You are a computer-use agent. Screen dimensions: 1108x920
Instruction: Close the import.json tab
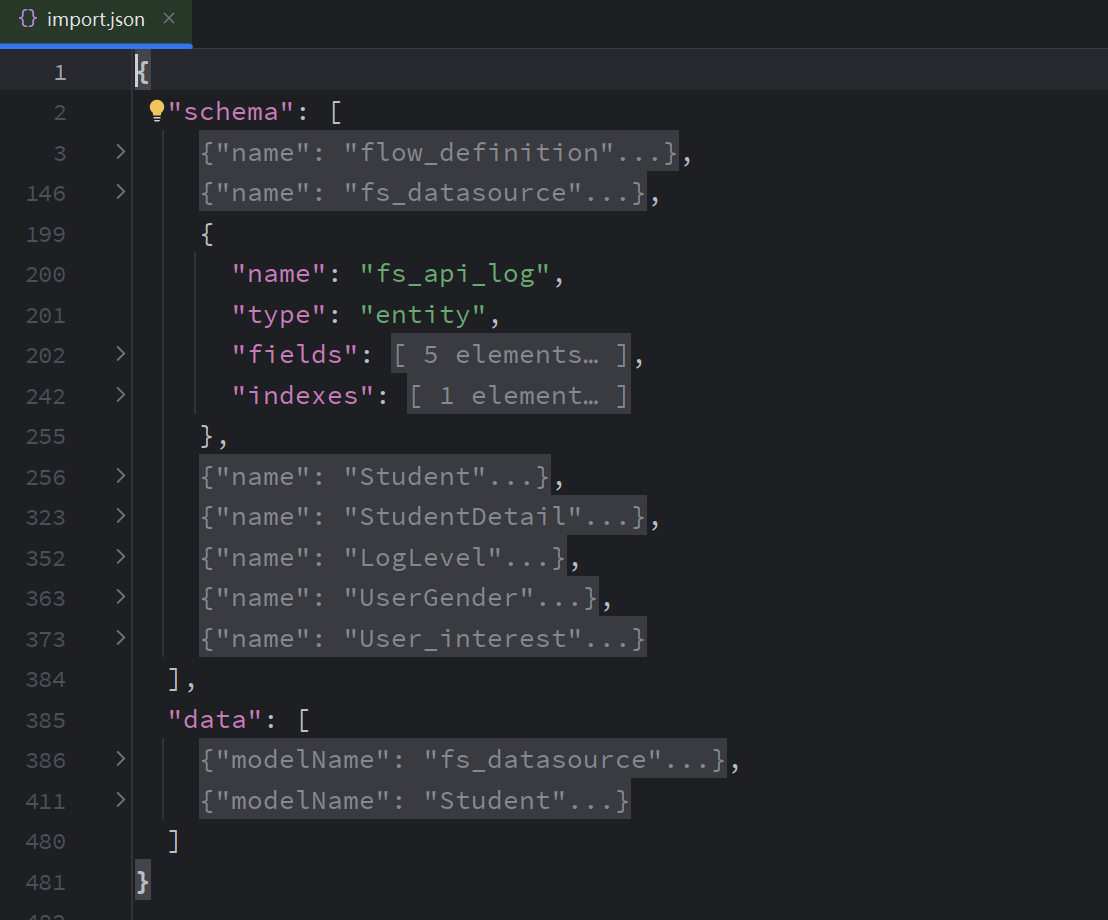click(x=169, y=19)
